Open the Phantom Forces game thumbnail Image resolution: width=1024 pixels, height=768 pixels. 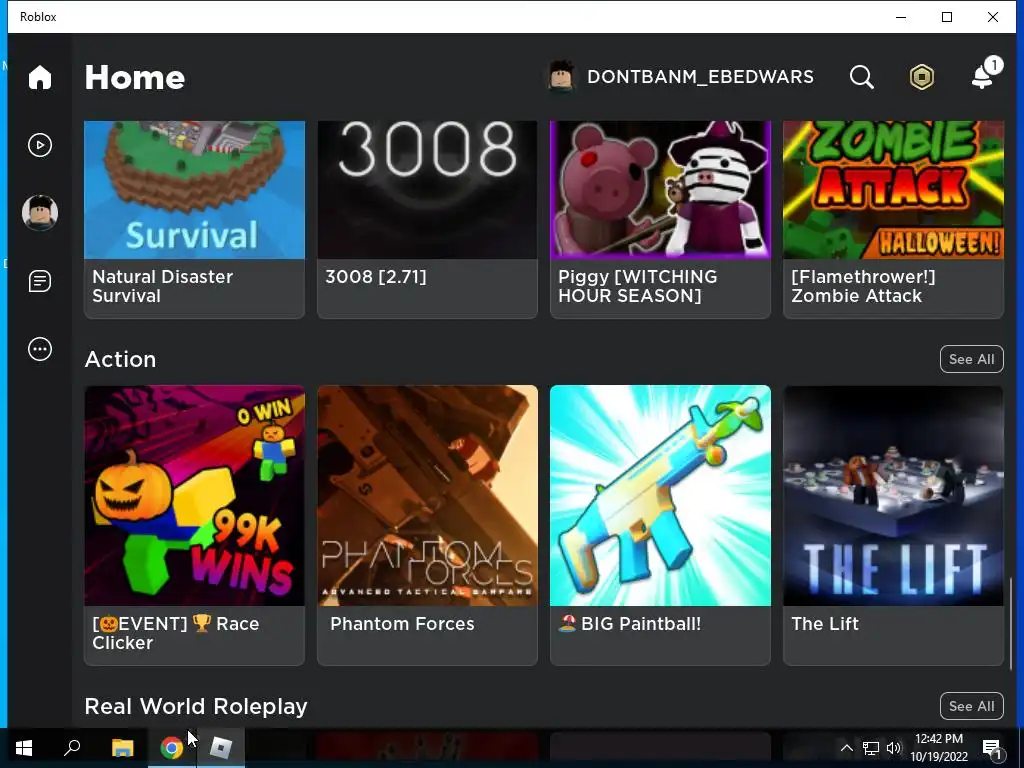[x=427, y=496]
